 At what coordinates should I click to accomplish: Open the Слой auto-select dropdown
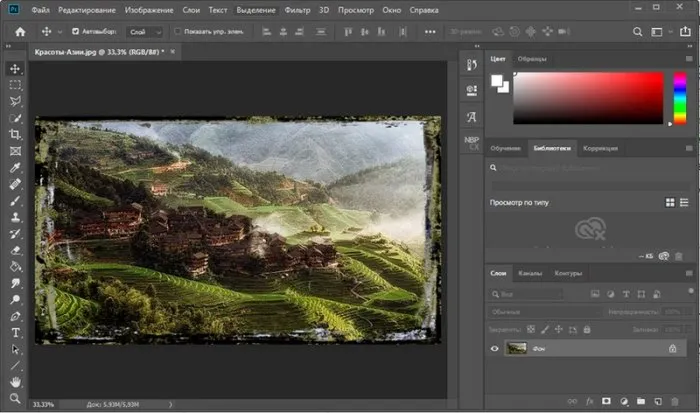click(145, 32)
